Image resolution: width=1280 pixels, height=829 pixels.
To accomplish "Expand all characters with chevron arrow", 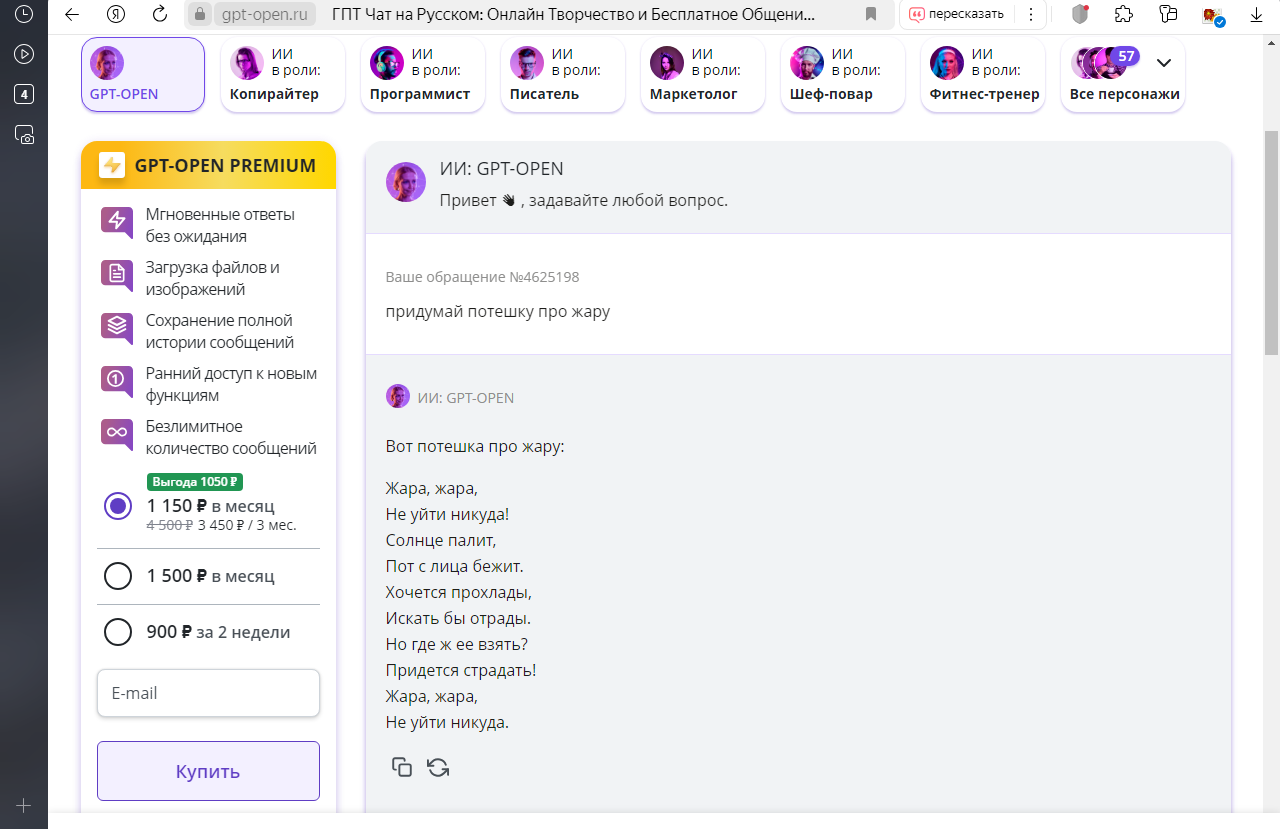I will tap(1164, 62).
